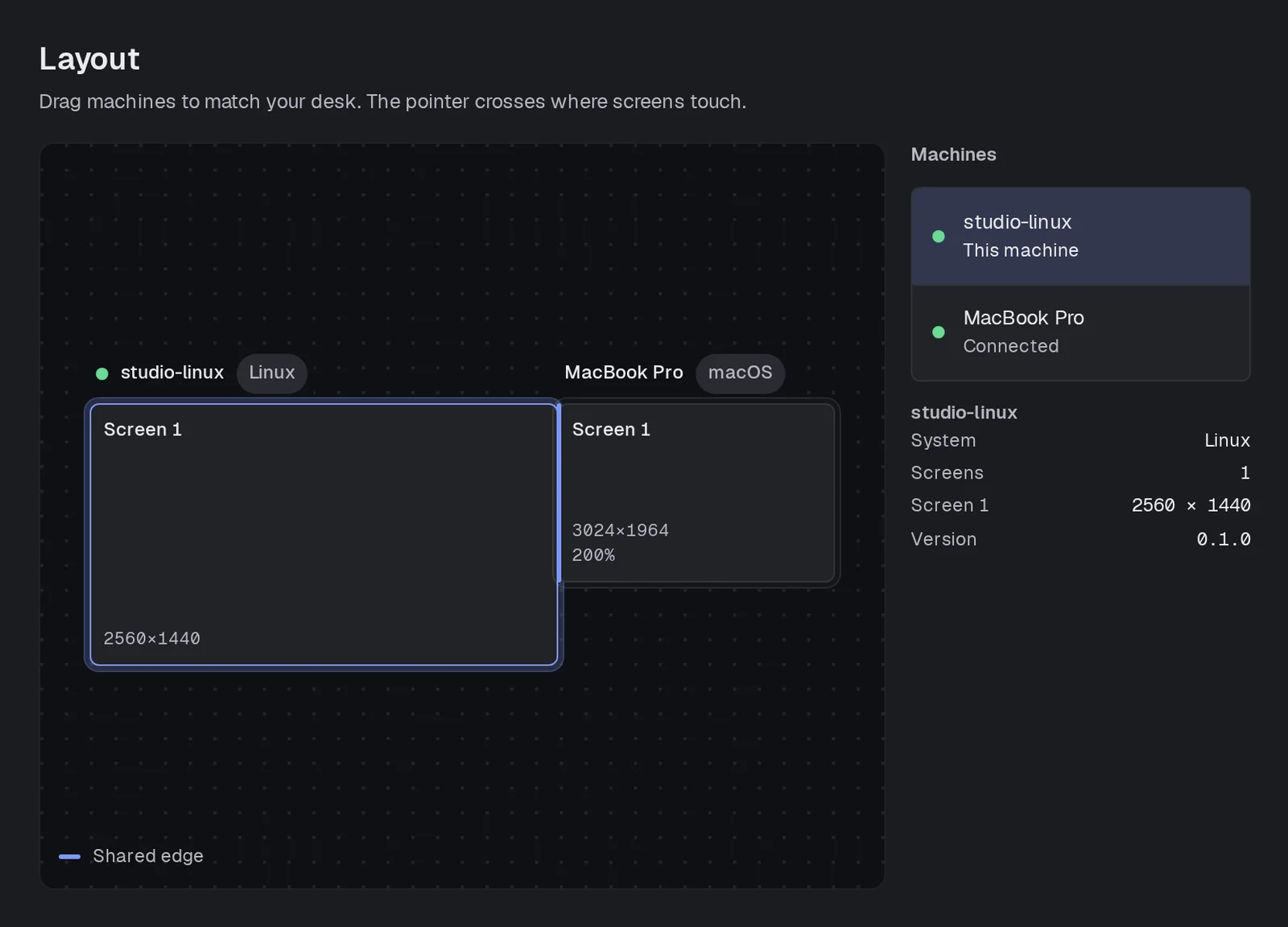Viewport: 1288px width, 927px height.
Task: Click the "Machines" section heading
Action: point(954,154)
